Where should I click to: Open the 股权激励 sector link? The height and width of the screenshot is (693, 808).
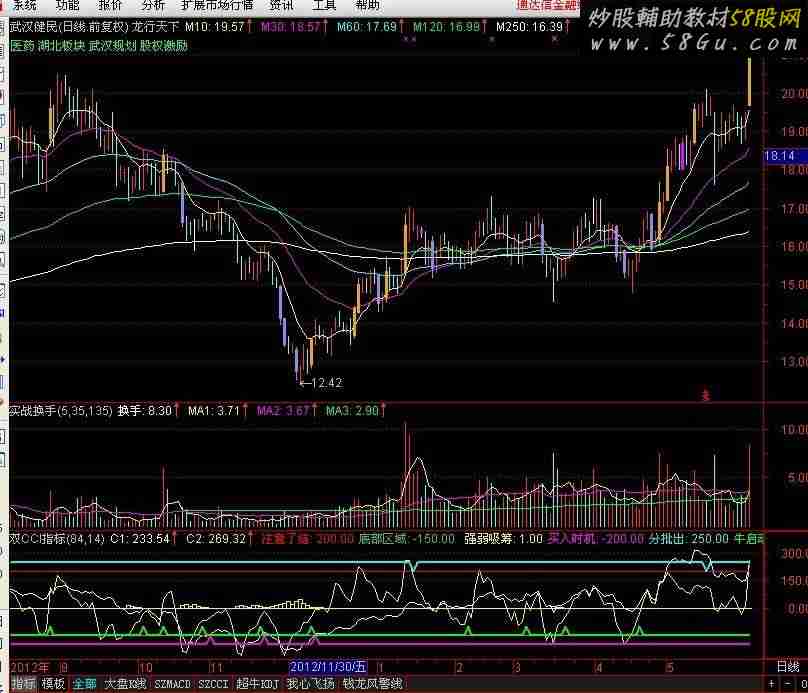pos(163,46)
